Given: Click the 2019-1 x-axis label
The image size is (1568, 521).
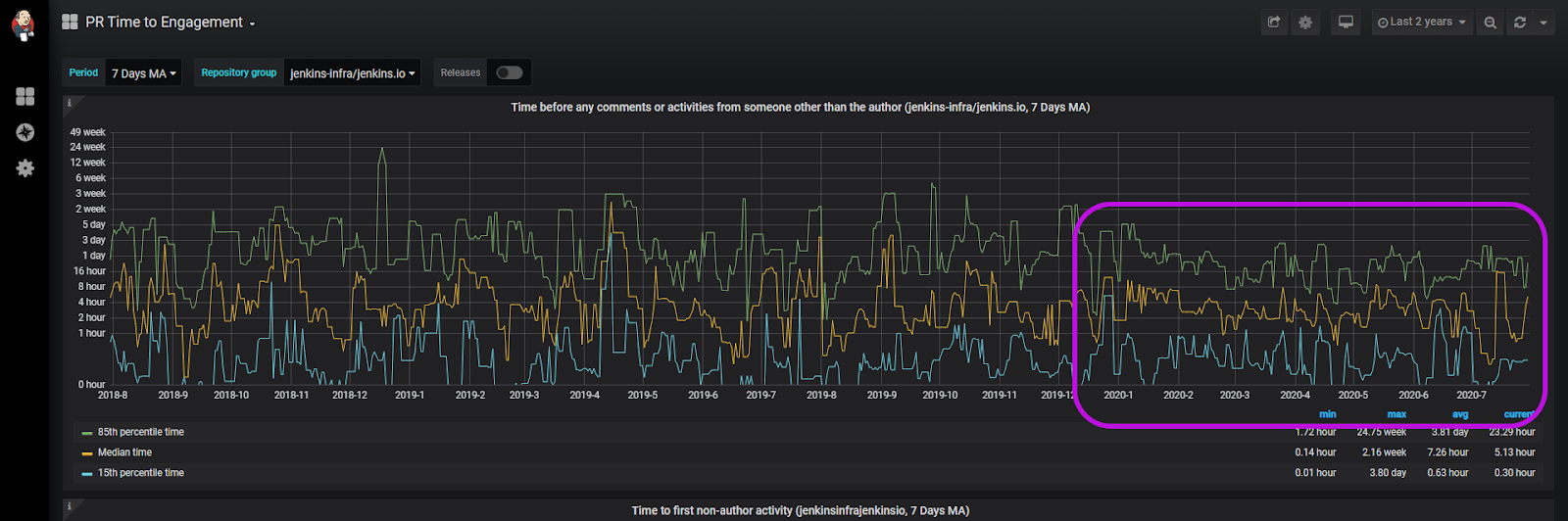Looking at the screenshot, I should click(x=410, y=395).
